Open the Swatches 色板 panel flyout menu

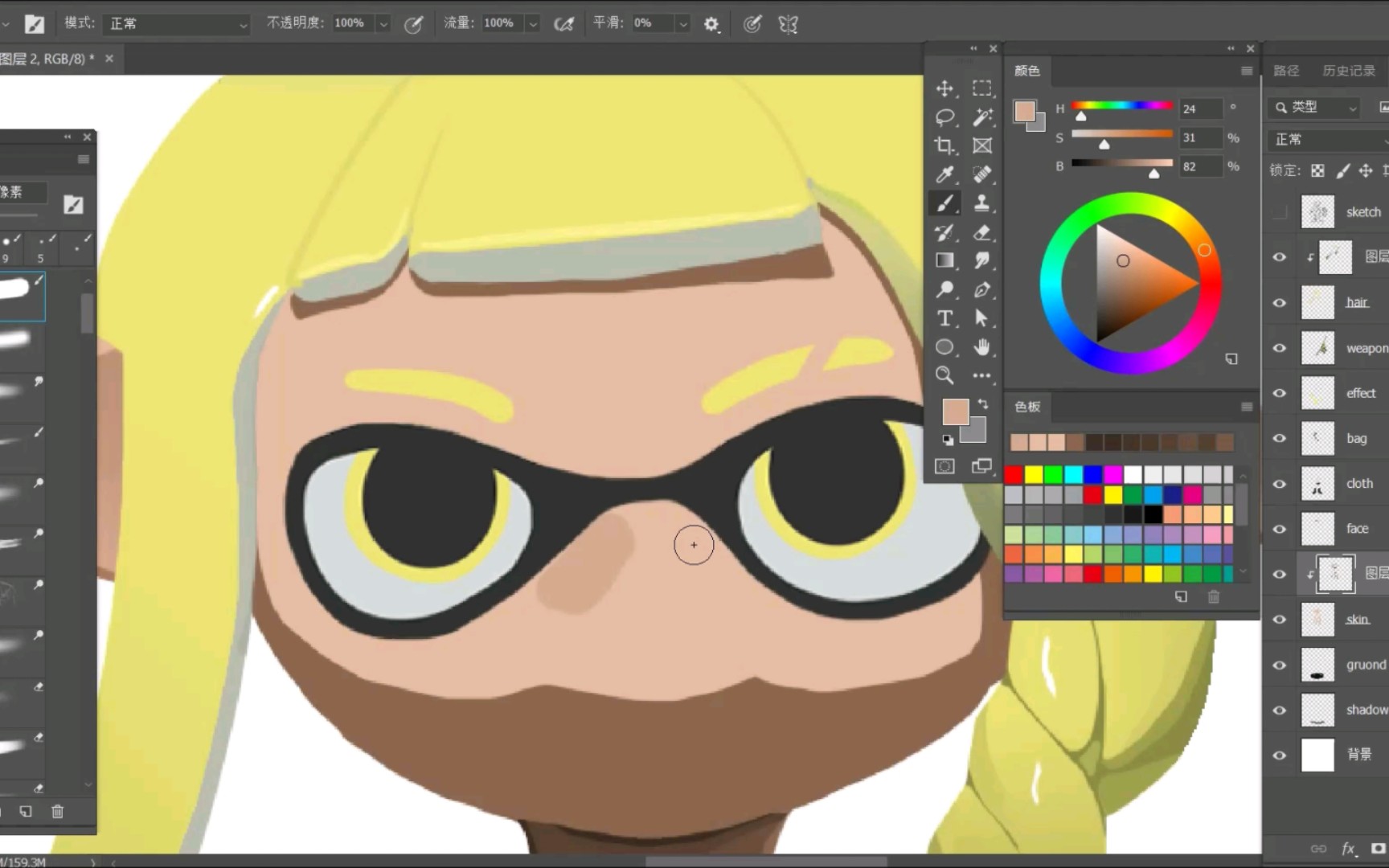coord(1247,407)
